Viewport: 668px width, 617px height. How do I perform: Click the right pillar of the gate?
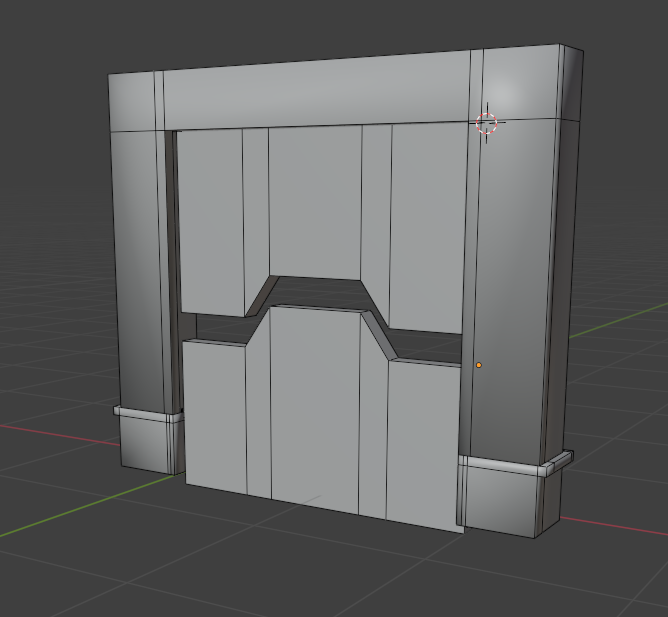pos(515,290)
